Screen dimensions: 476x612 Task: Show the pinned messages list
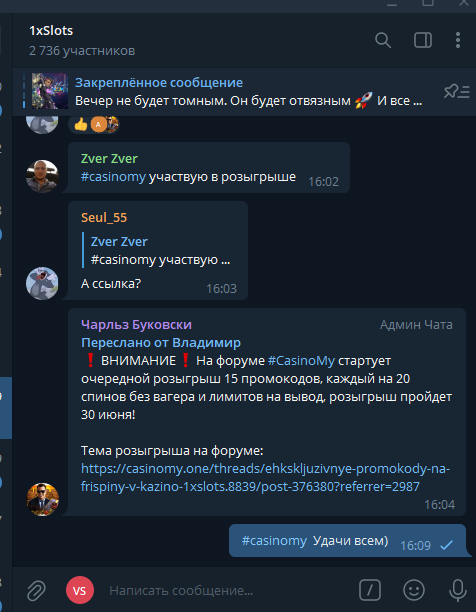pyautogui.click(x=456, y=92)
